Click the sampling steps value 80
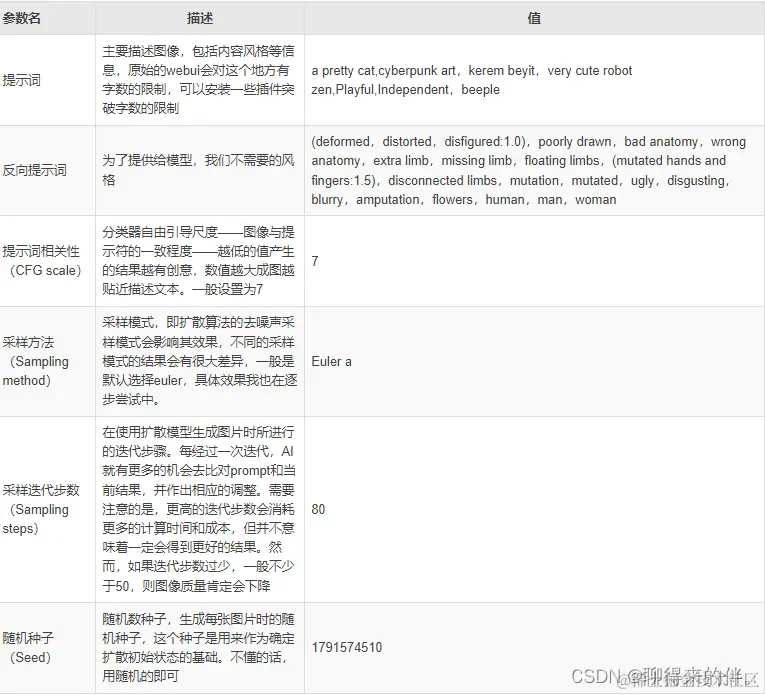Screen dimensions: 765x695 [318, 509]
